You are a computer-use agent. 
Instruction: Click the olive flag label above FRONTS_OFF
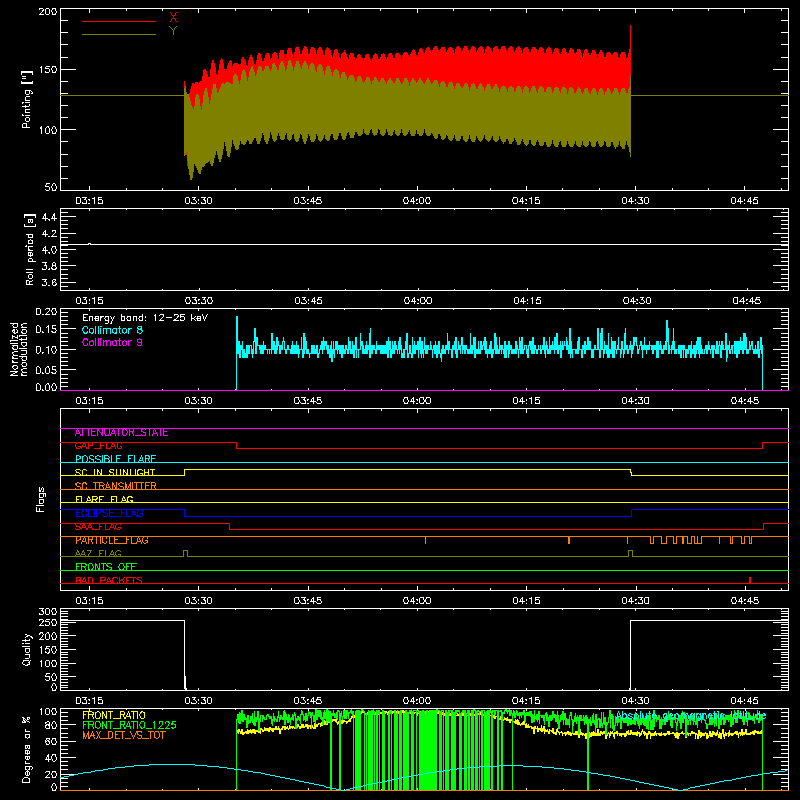pos(98,553)
